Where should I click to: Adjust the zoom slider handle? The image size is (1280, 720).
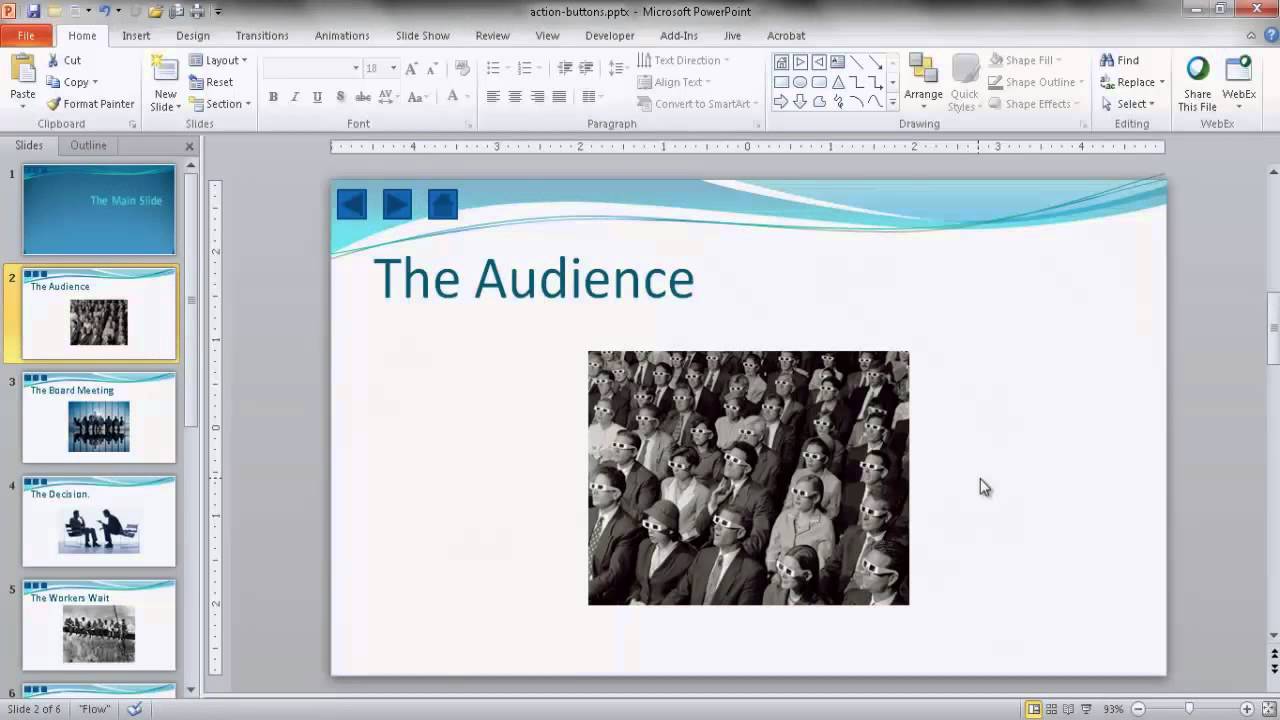(1189, 709)
